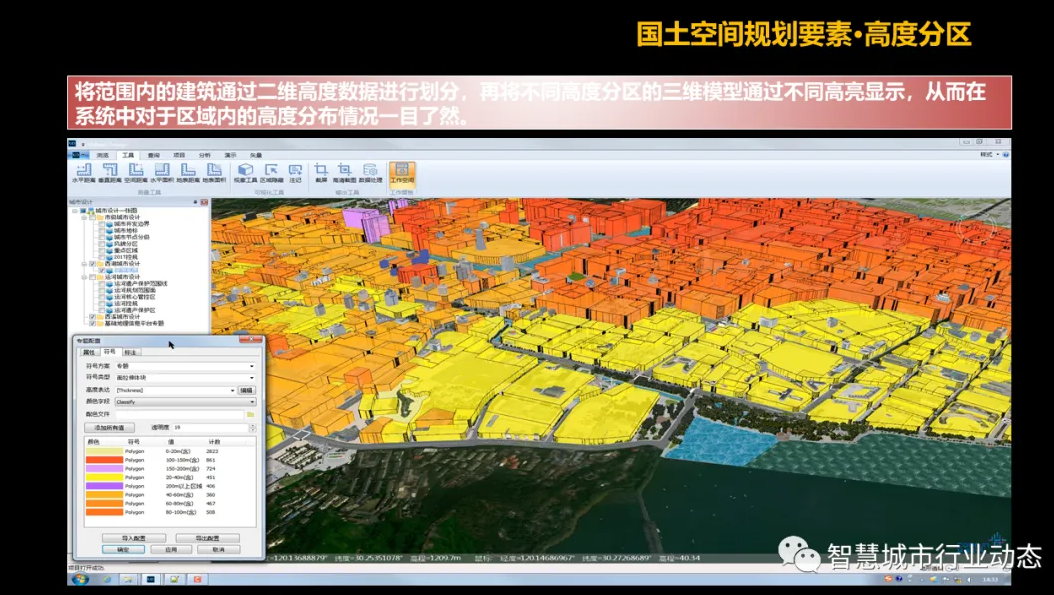Click the 高清截图 HD capture tool
The height and width of the screenshot is (595, 1054).
[x=344, y=173]
